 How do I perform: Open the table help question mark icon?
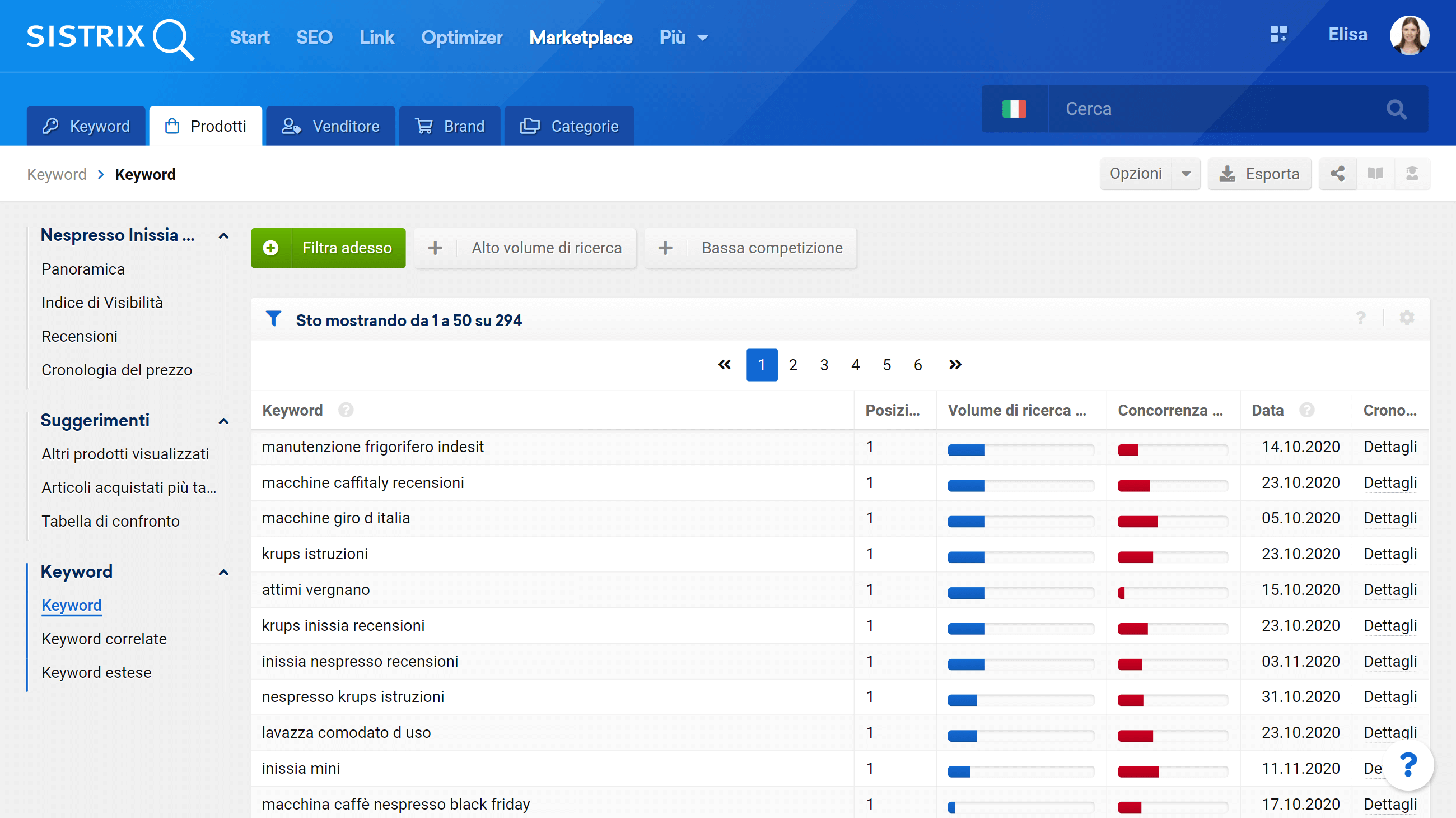click(x=1360, y=318)
